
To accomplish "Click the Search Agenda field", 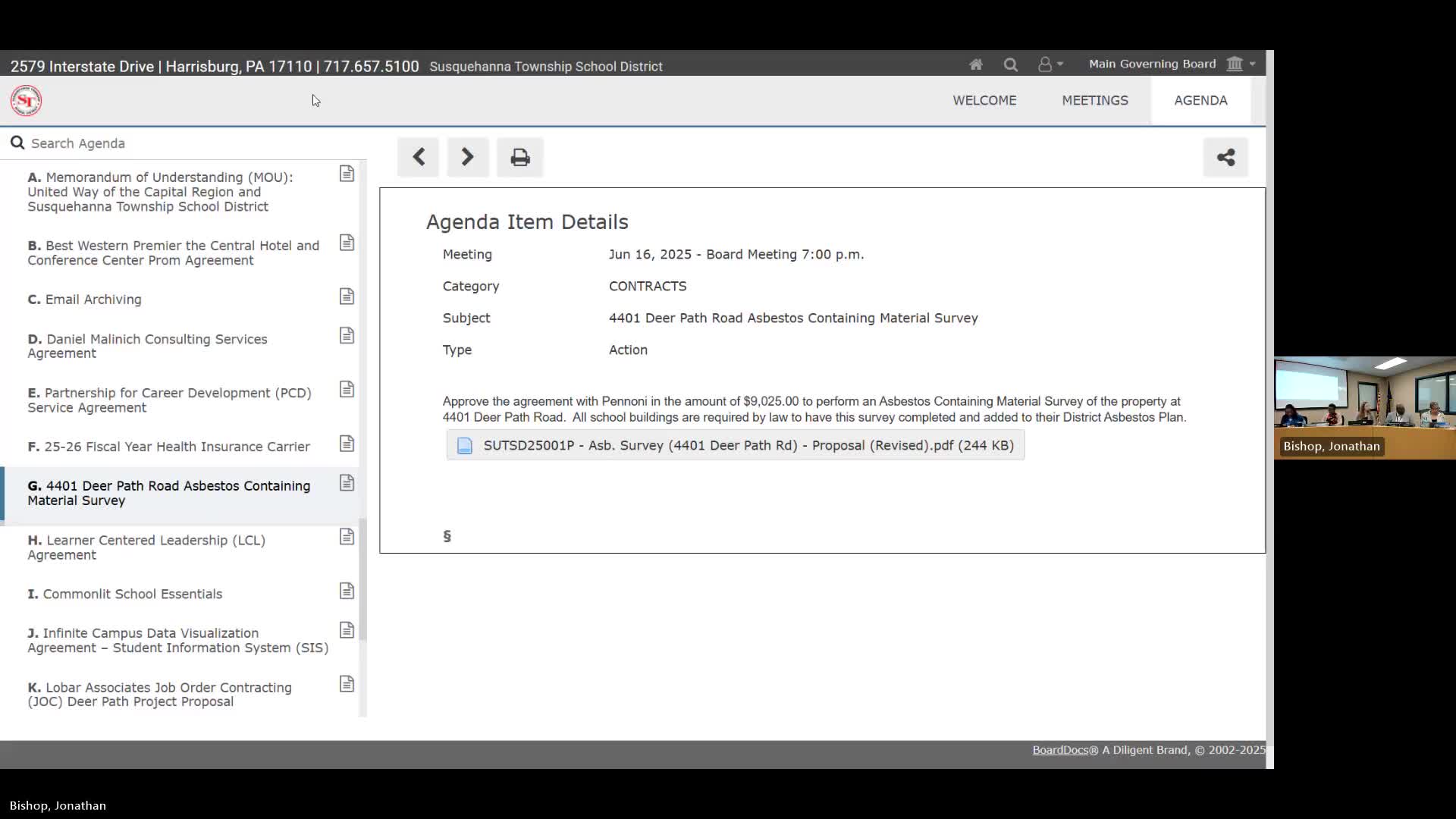I will 182,143.
